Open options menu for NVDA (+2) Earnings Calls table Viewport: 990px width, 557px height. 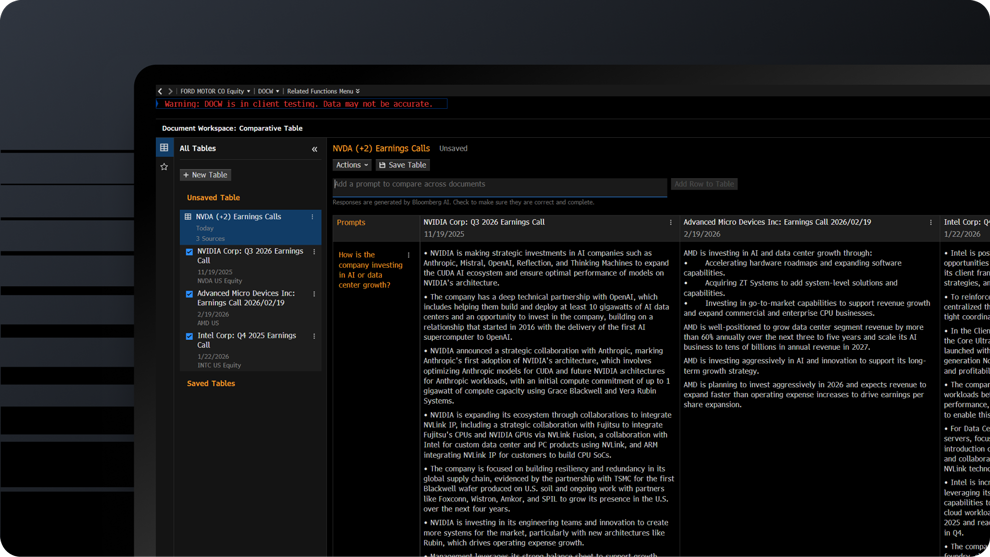point(313,217)
